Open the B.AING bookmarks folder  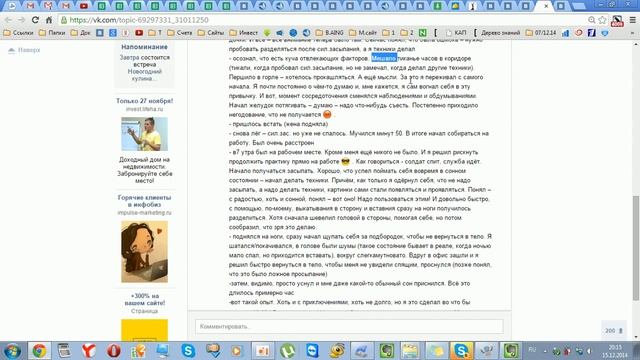click(330, 33)
